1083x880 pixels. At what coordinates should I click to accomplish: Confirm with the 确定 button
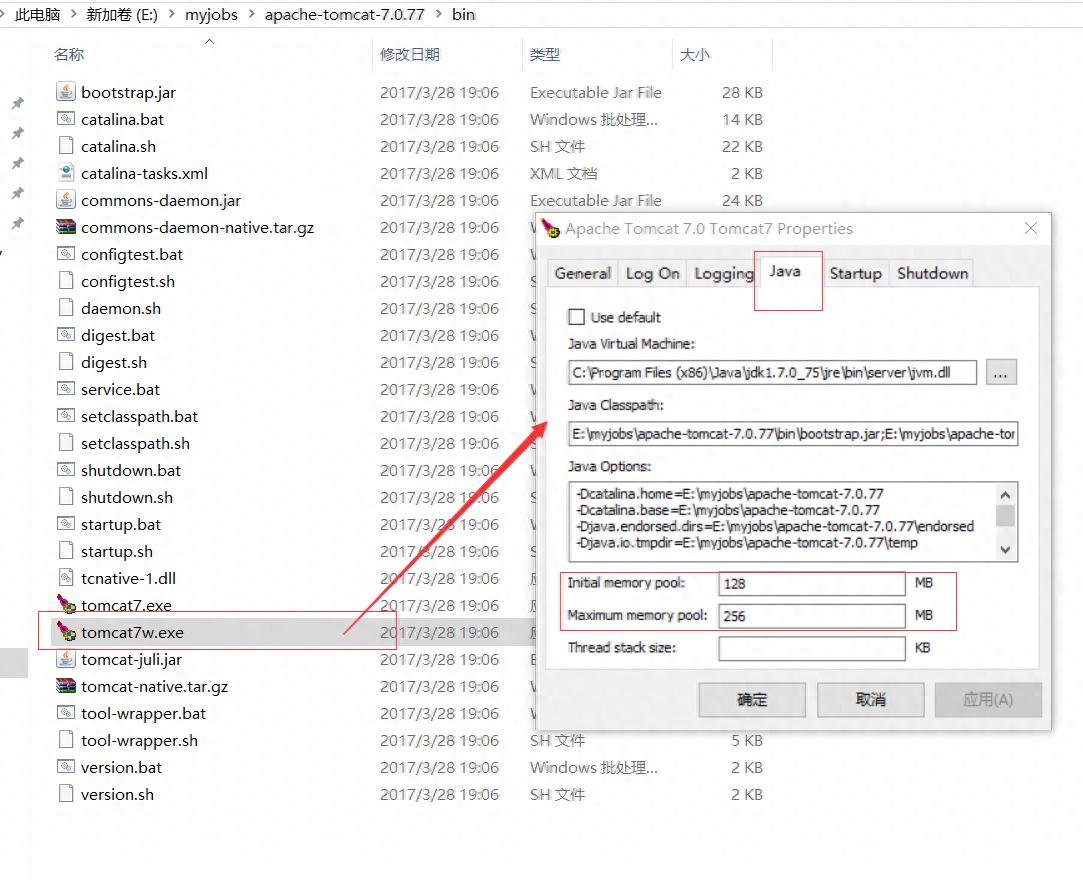pyautogui.click(x=752, y=700)
